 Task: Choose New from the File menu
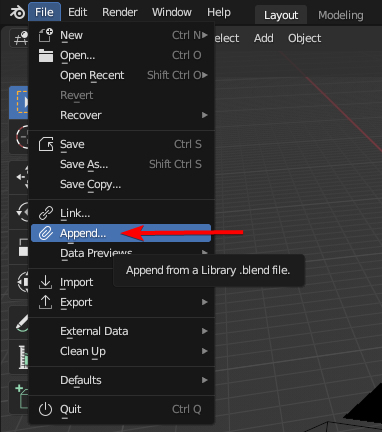pyautogui.click(x=121, y=35)
